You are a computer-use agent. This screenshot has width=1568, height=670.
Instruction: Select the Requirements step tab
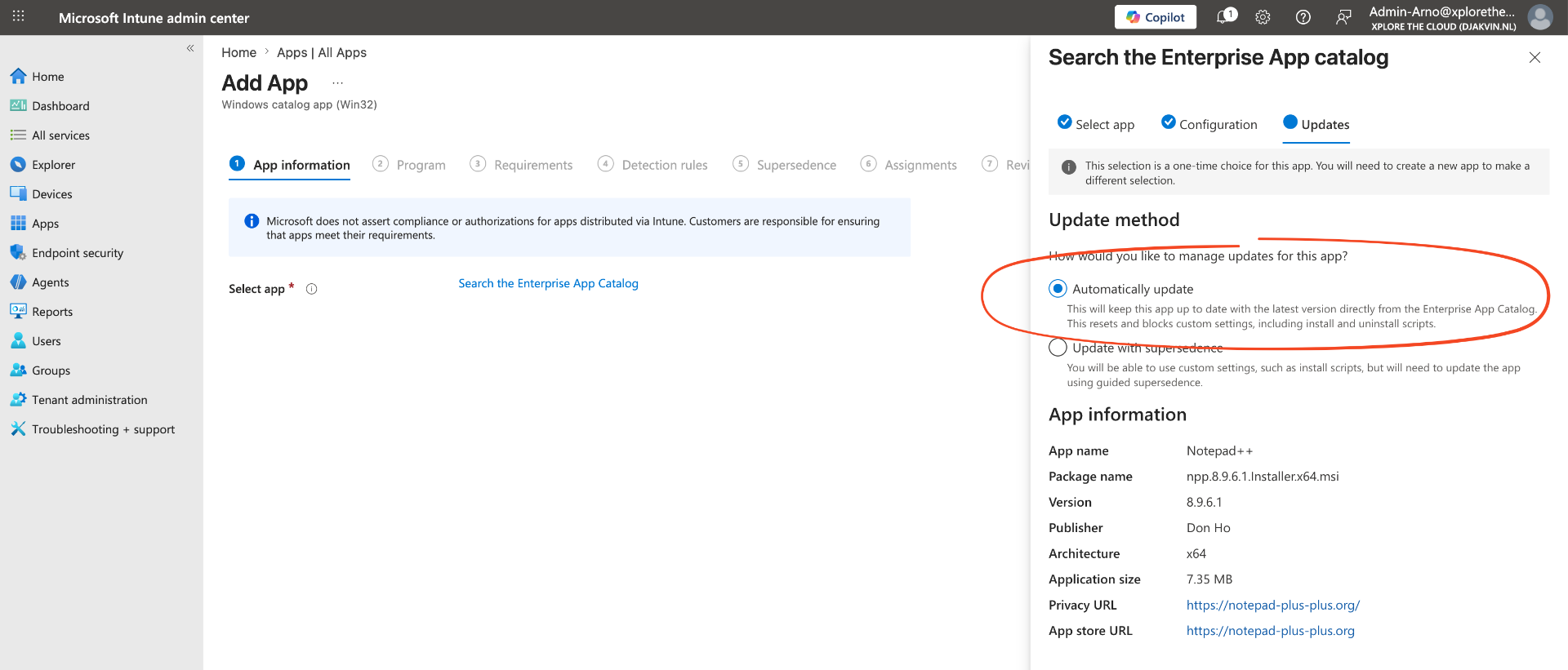point(521,165)
